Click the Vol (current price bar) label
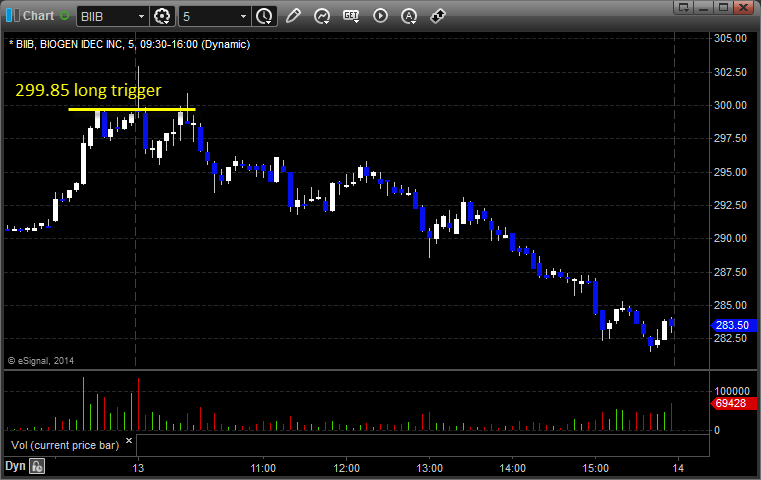761x480 pixels. (65, 445)
